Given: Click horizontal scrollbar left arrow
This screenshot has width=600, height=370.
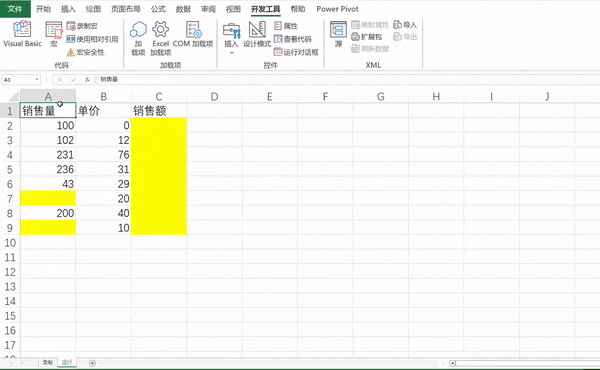Looking at the screenshot, I should click(452, 363).
